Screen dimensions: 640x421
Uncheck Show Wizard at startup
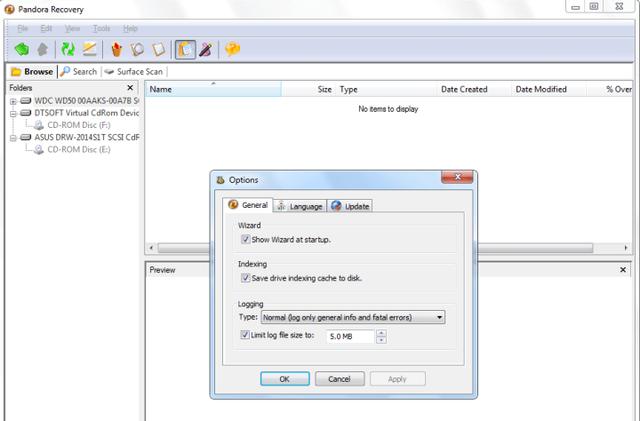(x=245, y=239)
